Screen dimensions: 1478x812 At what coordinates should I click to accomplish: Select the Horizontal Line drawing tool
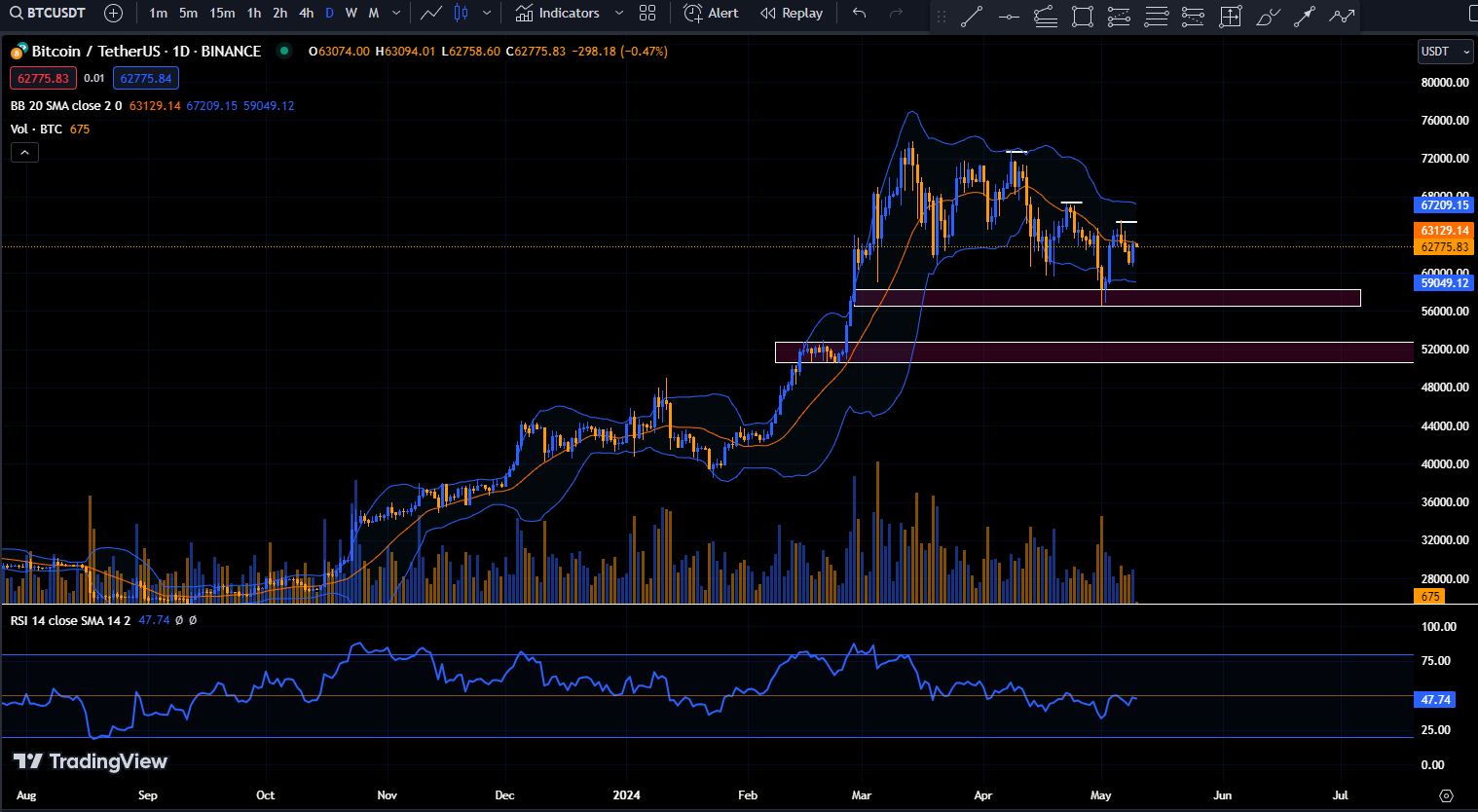click(x=1009, y=16)
